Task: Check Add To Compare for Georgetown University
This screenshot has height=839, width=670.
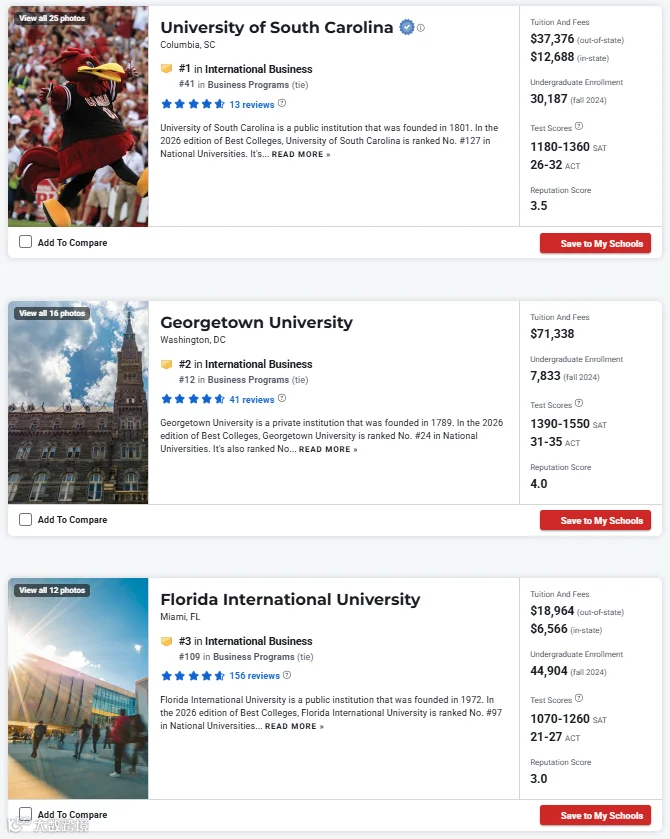Action: click(25, 520)
